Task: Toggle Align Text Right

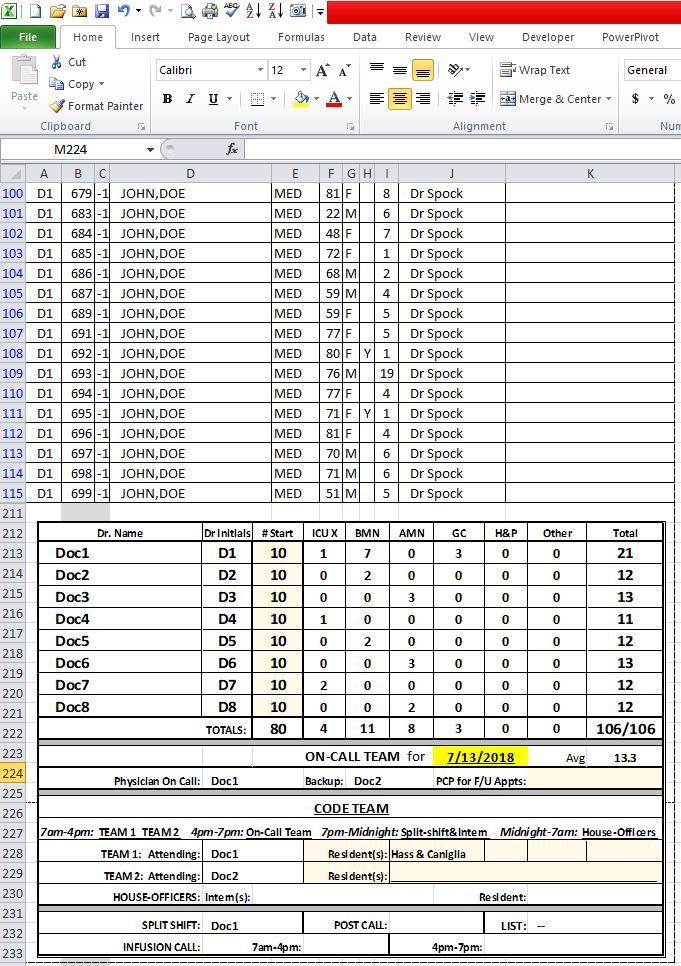Action: click(423, 99)
